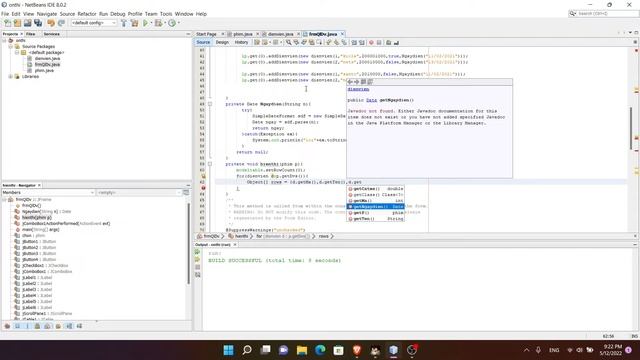
Task: Open the default config dropdown
Action: pyautogui.click(x=94, y=23)
